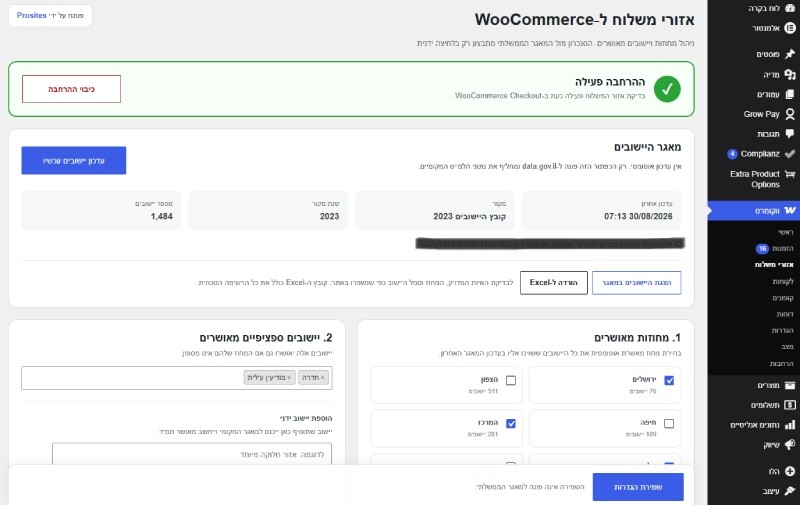Click the 2. יישובים ספציפיים מאושרים heading
Viewport: 800px width, 505px height.
[266, 338]
